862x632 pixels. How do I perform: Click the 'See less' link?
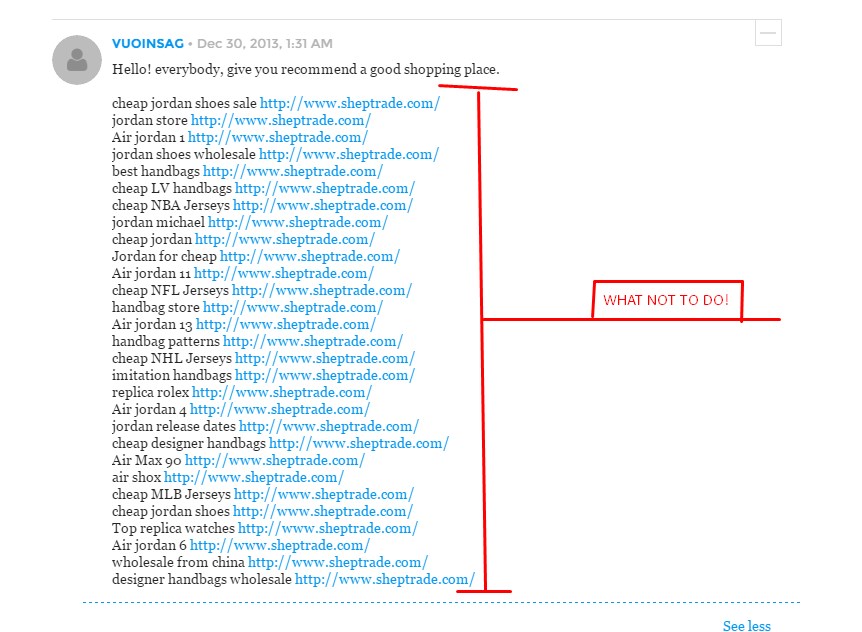pos(747,626)
